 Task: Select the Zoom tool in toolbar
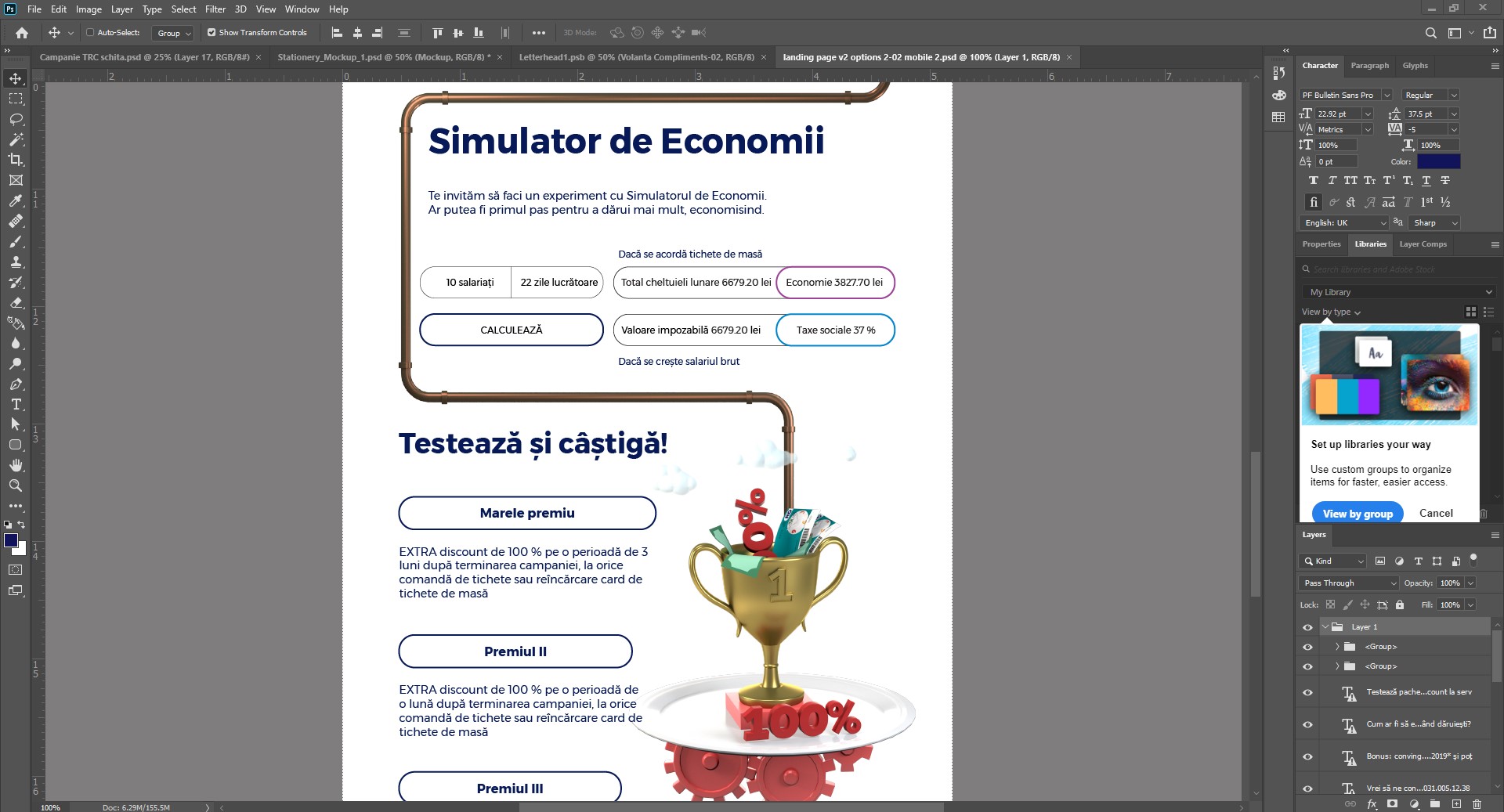(x=16, y=485)
